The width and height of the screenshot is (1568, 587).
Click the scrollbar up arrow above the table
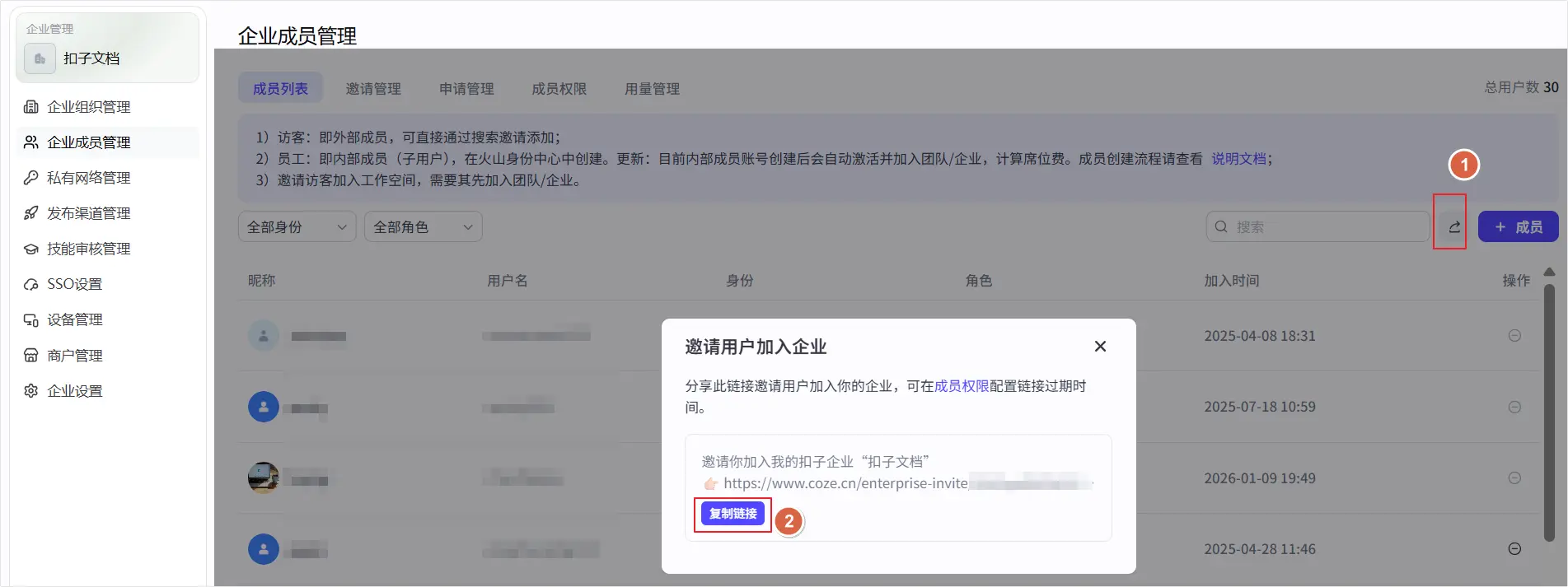pyautogui.click(x=1549, y=272)
